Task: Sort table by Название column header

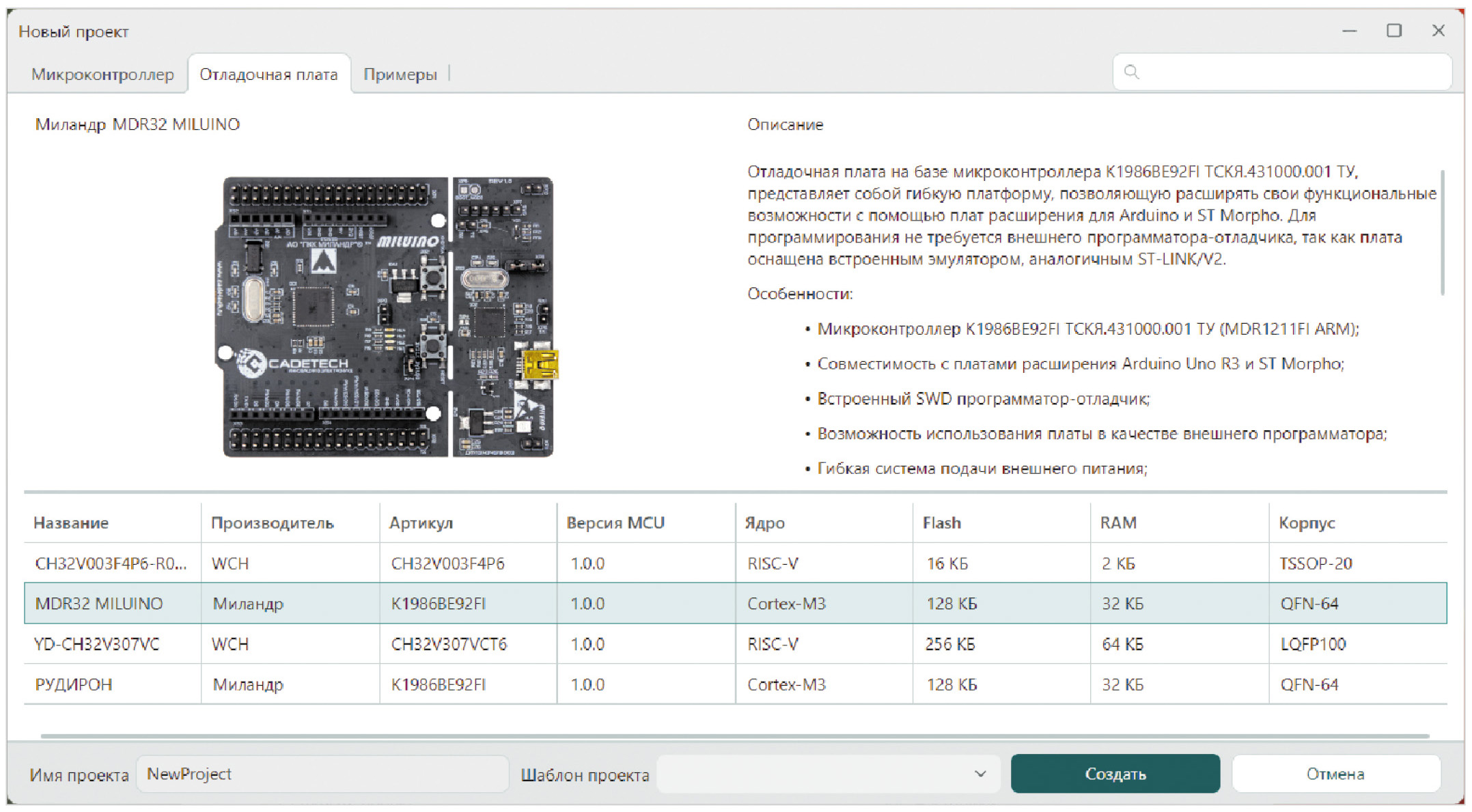Action: point(71,523)
